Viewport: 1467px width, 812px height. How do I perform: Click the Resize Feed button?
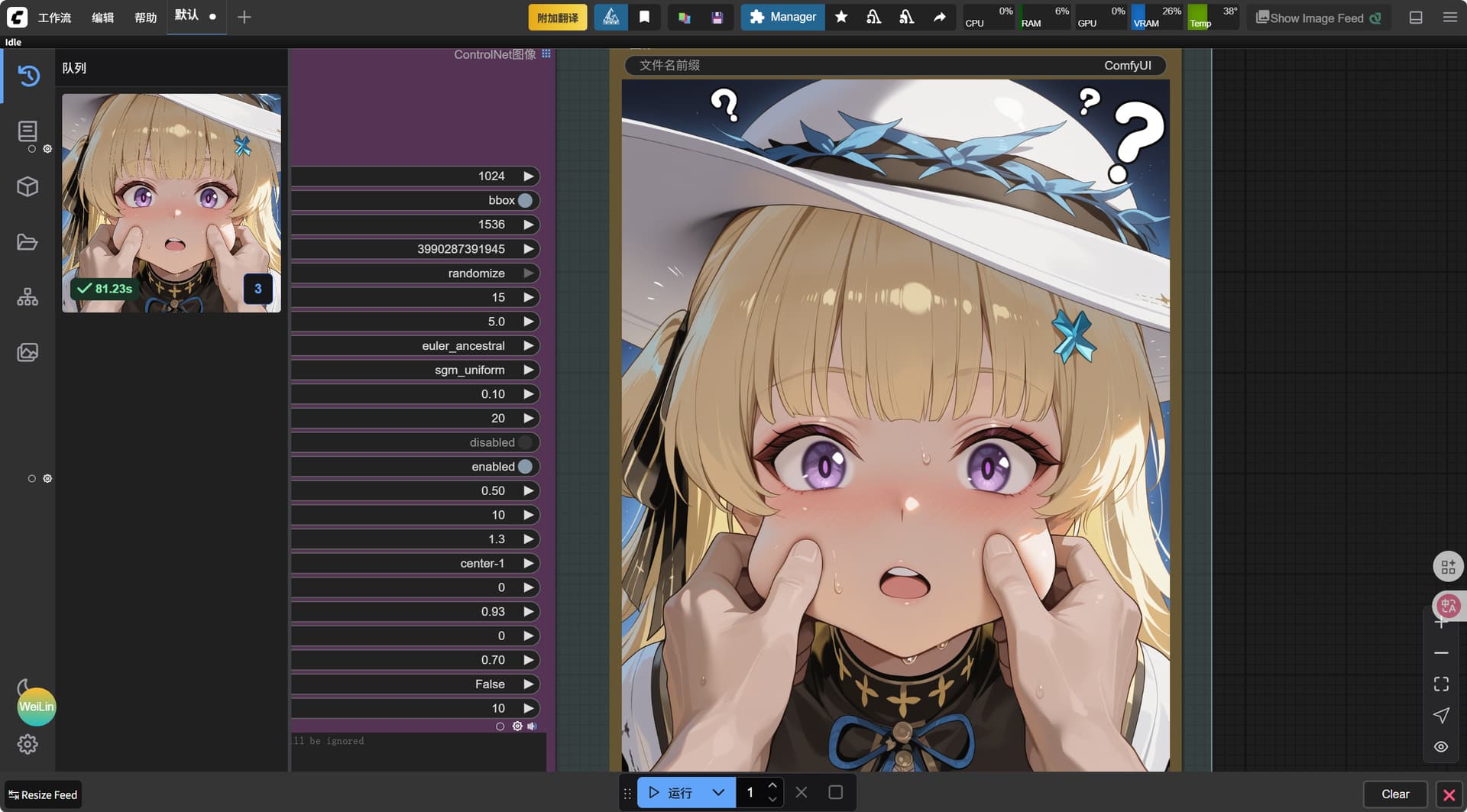43,794
